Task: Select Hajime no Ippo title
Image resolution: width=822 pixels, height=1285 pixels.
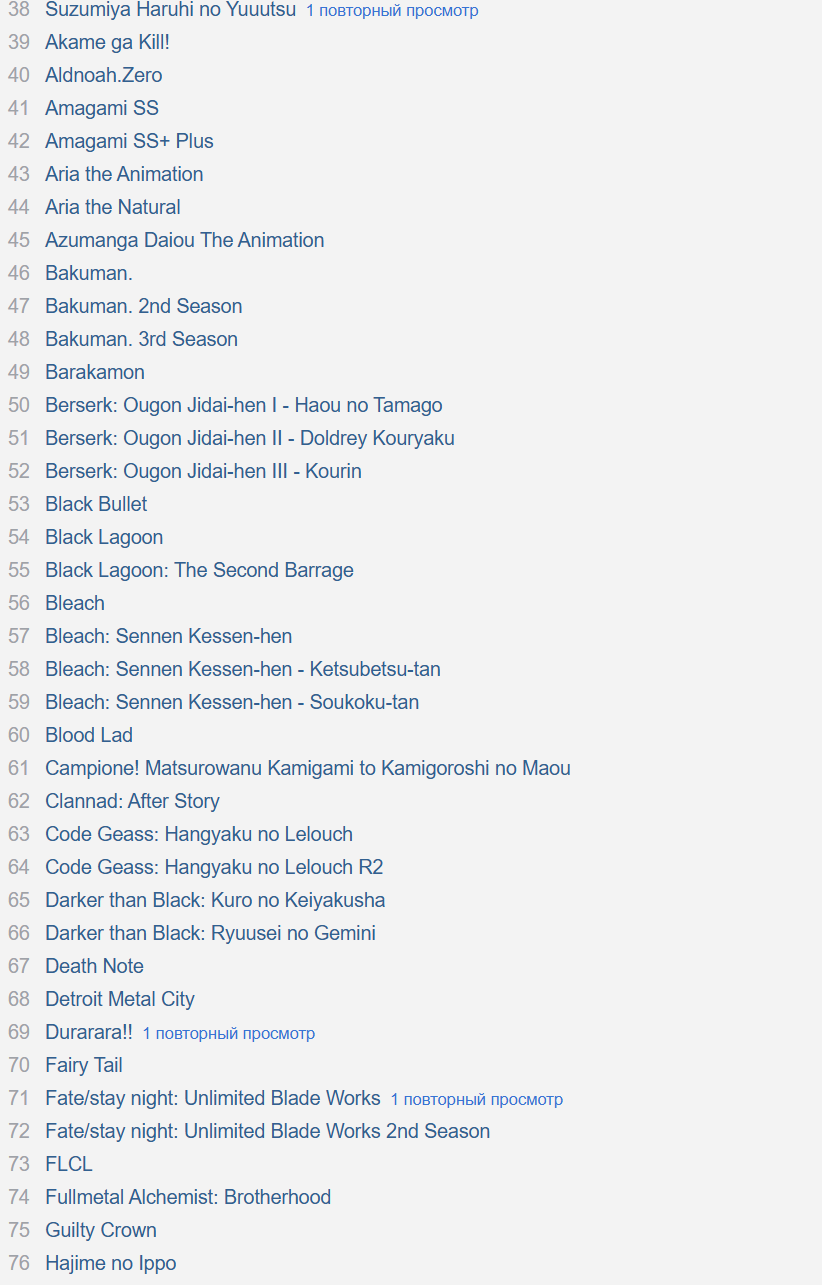Action: tap(110, 1263)
